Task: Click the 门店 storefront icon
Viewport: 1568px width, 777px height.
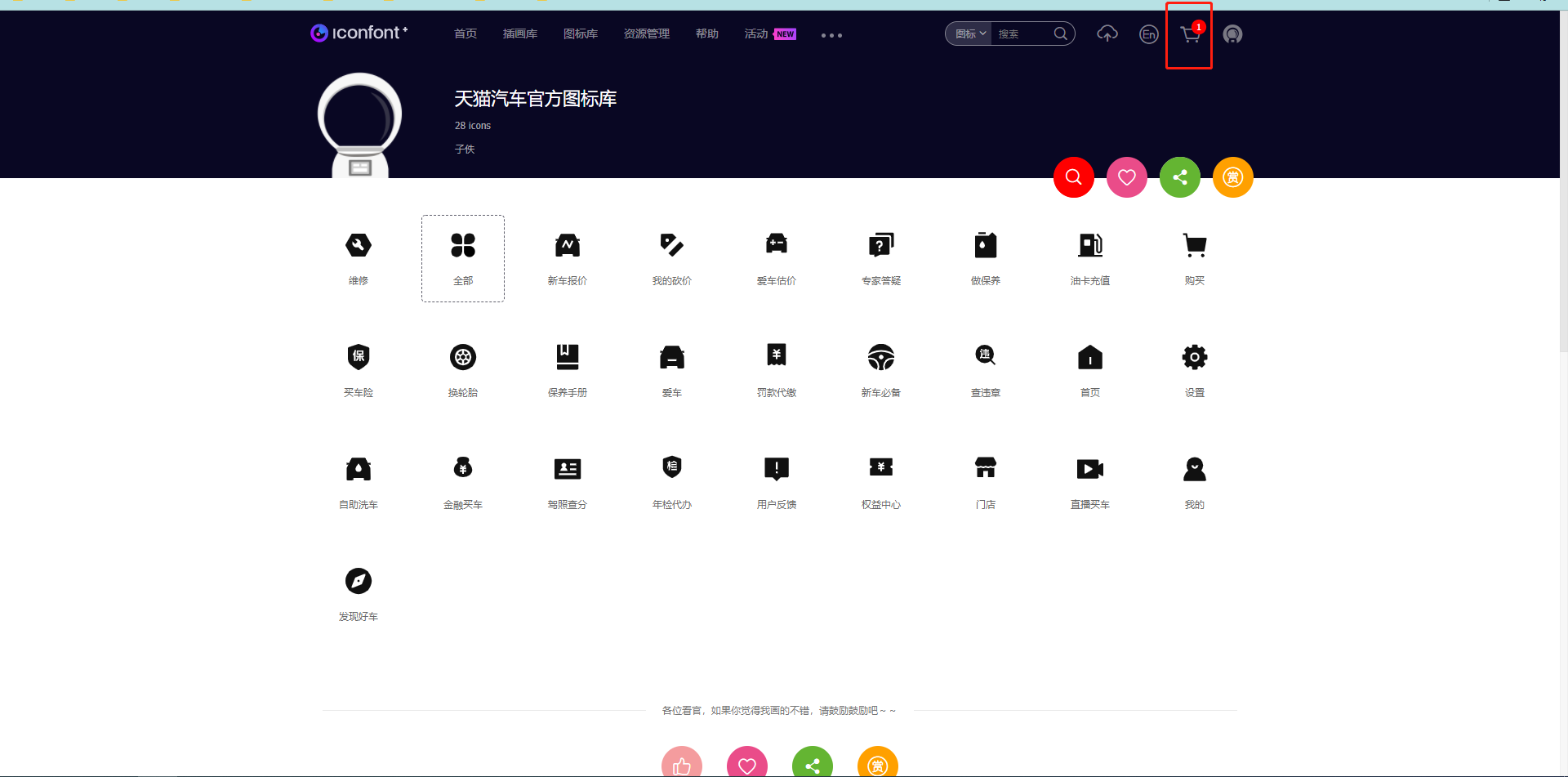Action: coord(986,467)
